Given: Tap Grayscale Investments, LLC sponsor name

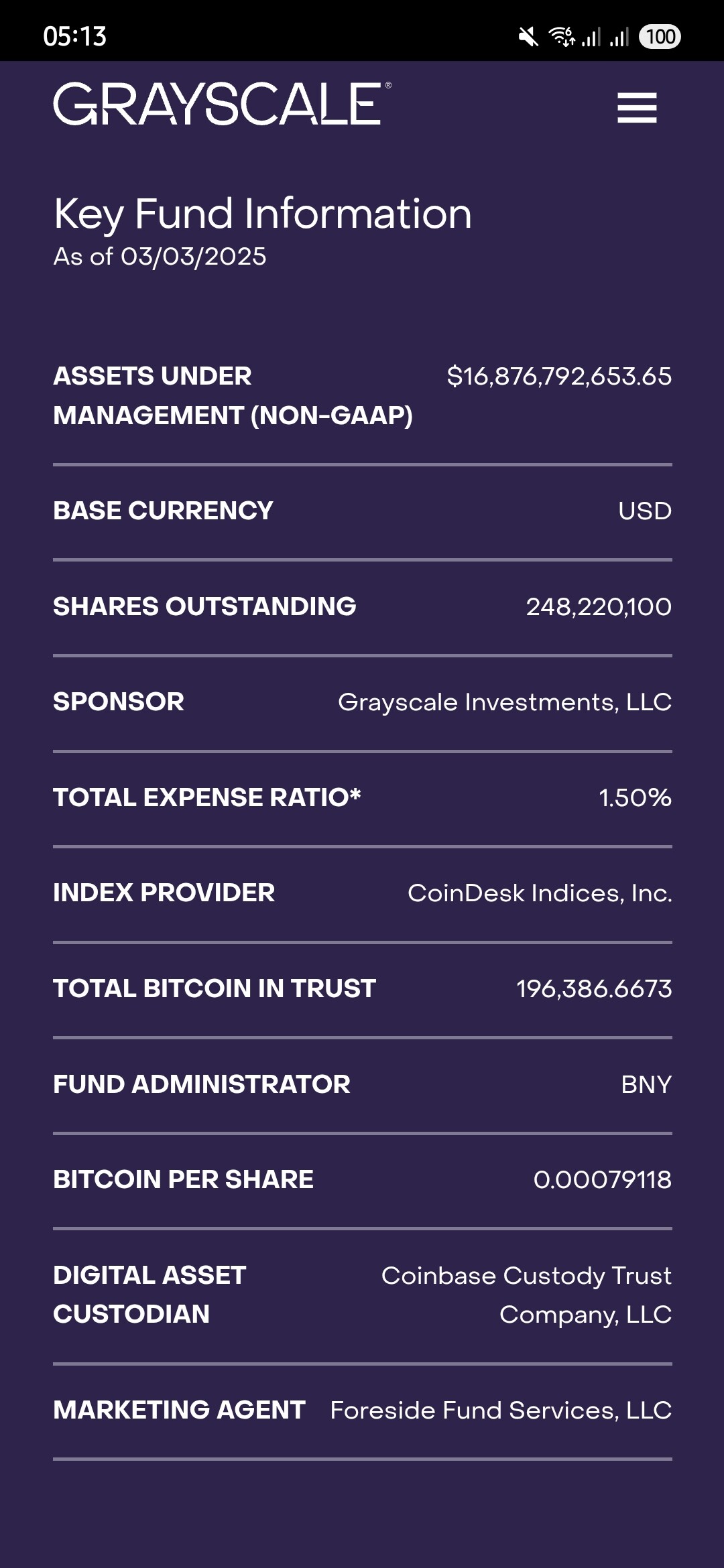Looking at the screenshot, I should (x=504, y=702).
